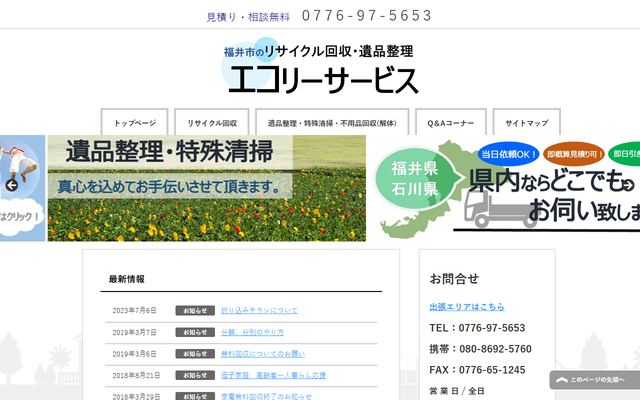Click お知らせ tag in 2023年7月6日 row

tap(195, 311)
